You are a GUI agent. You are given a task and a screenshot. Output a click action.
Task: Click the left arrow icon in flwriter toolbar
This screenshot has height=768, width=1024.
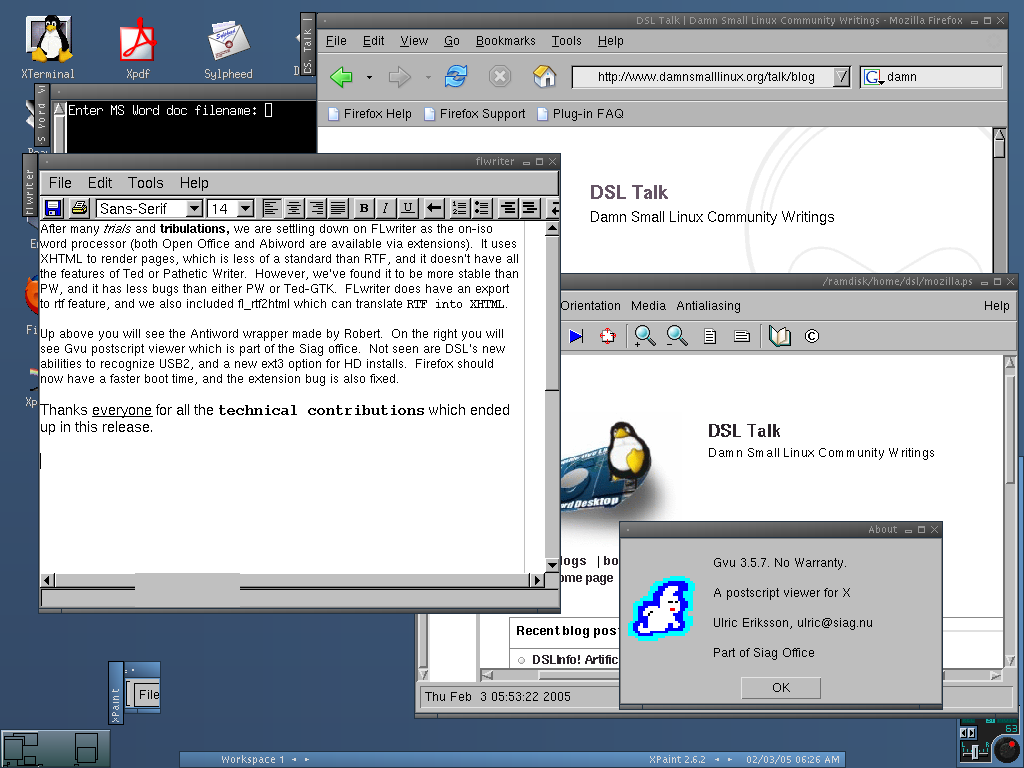tap(434, 208)
